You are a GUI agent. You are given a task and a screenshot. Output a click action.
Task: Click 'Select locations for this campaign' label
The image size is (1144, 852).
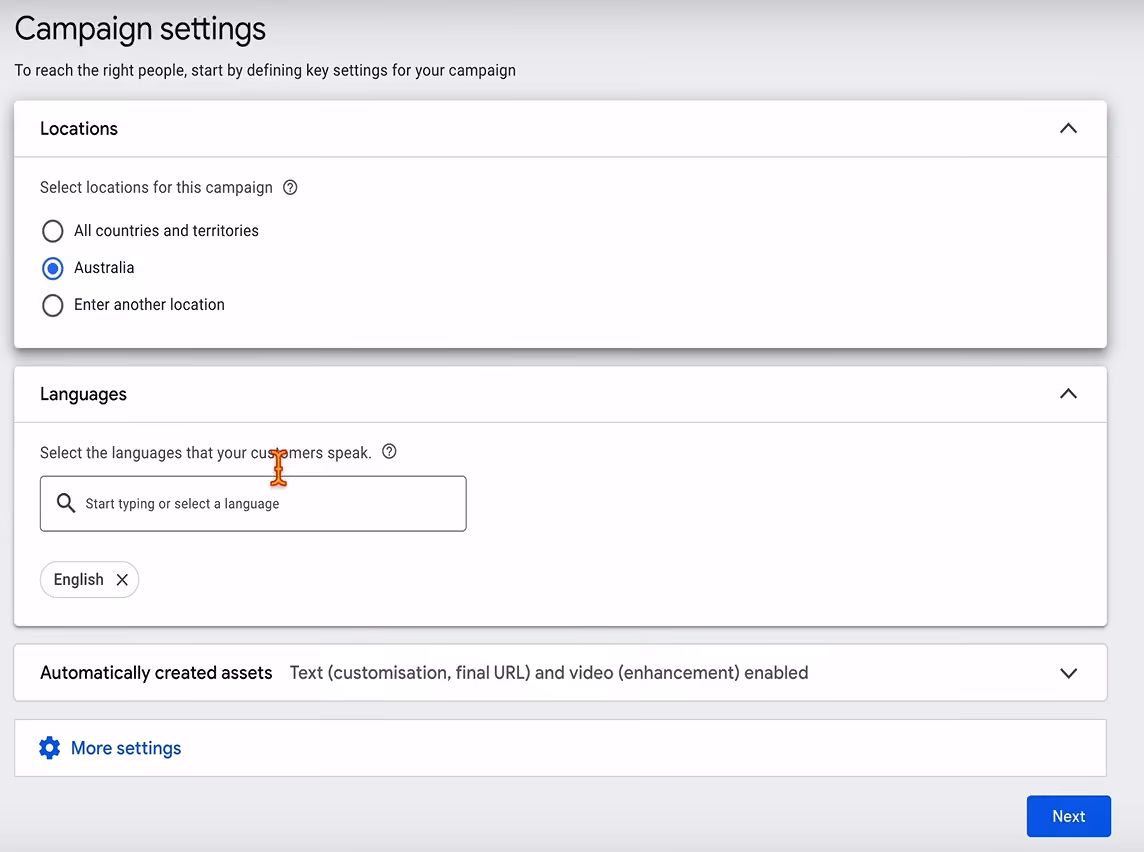(156, 187)
